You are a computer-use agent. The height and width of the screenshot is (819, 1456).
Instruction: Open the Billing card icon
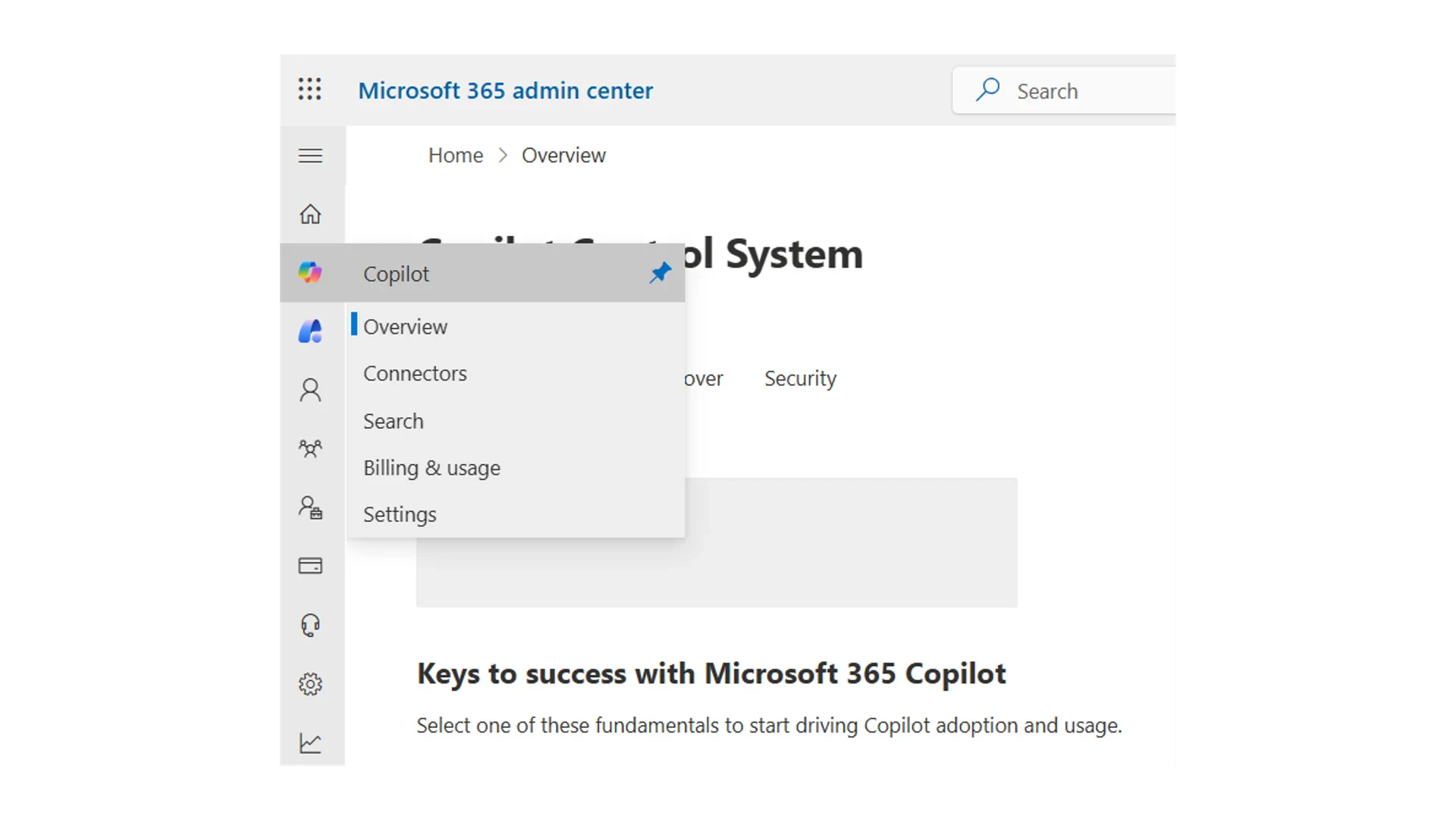point(310,566)
